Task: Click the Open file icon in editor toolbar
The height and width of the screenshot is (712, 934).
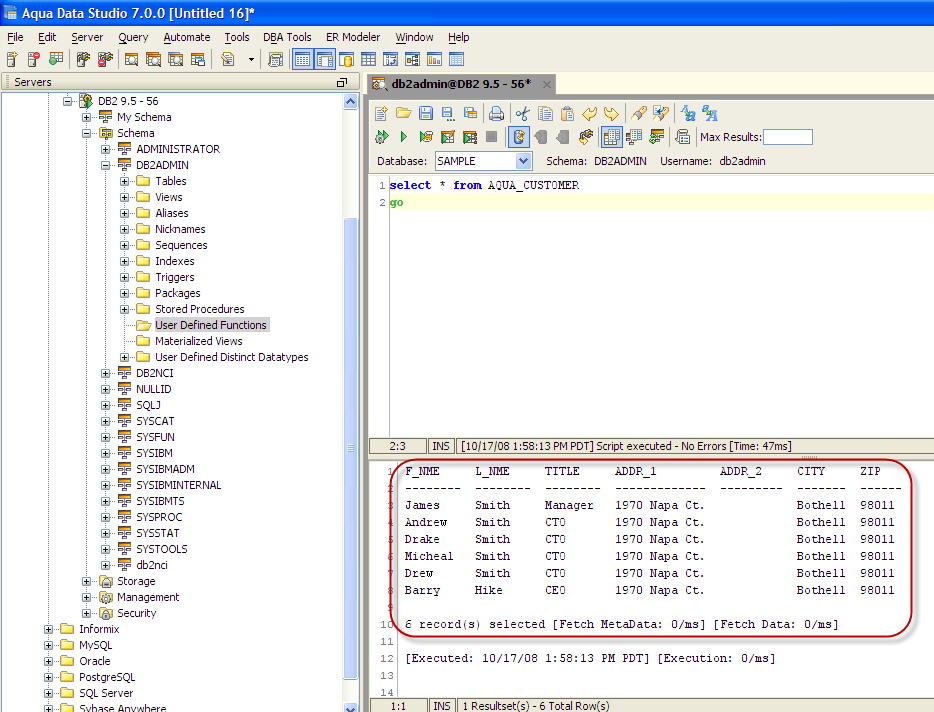Action: click(x=403, y=113)
